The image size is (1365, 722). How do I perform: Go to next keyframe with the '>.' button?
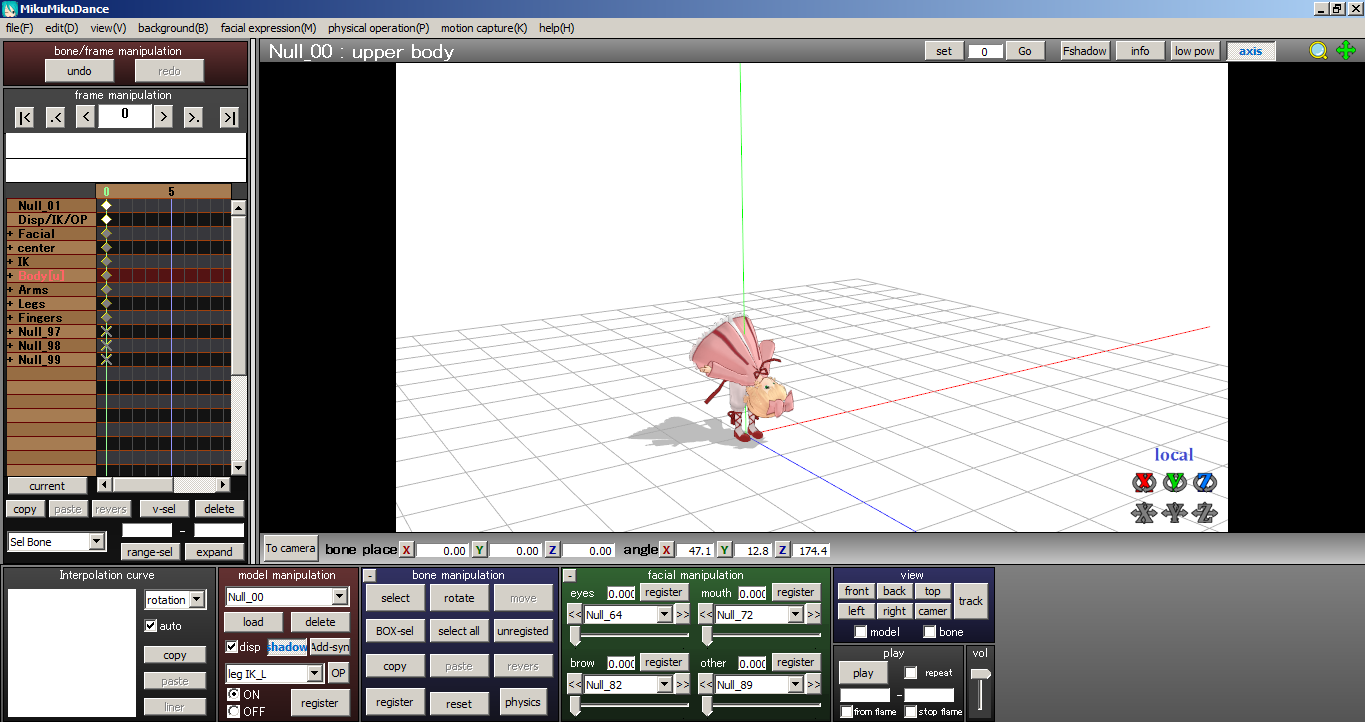194,118
